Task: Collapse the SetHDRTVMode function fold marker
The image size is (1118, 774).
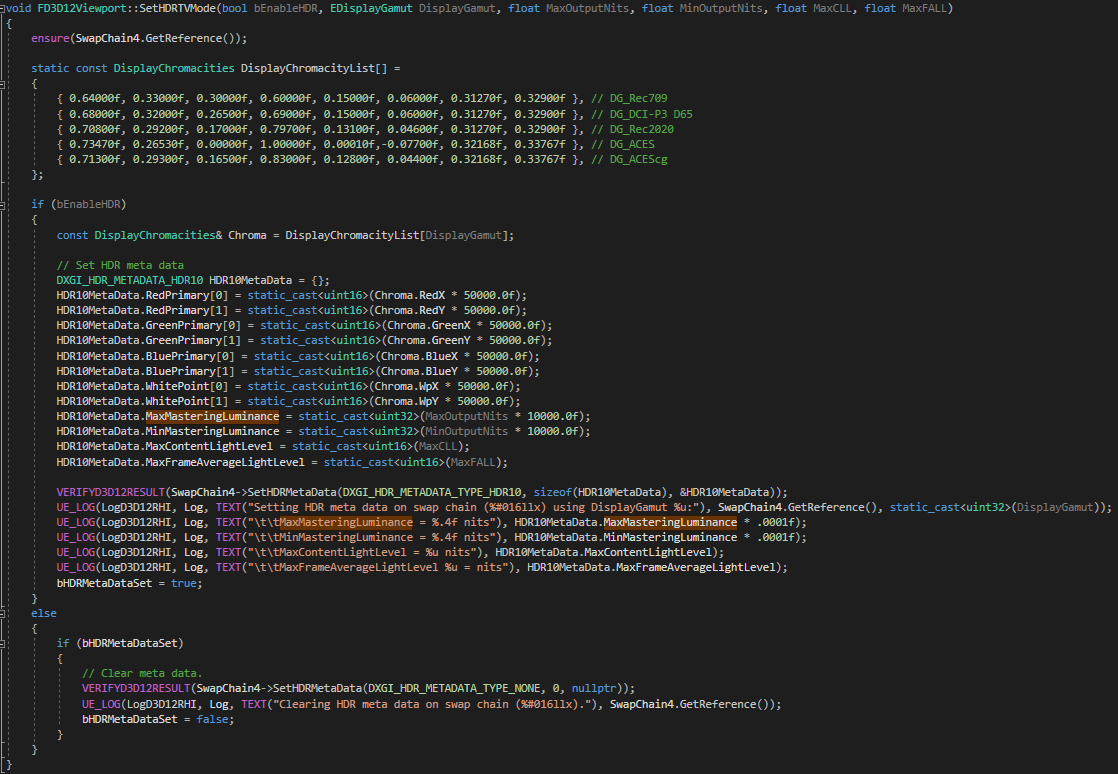Action: point(4,9)
